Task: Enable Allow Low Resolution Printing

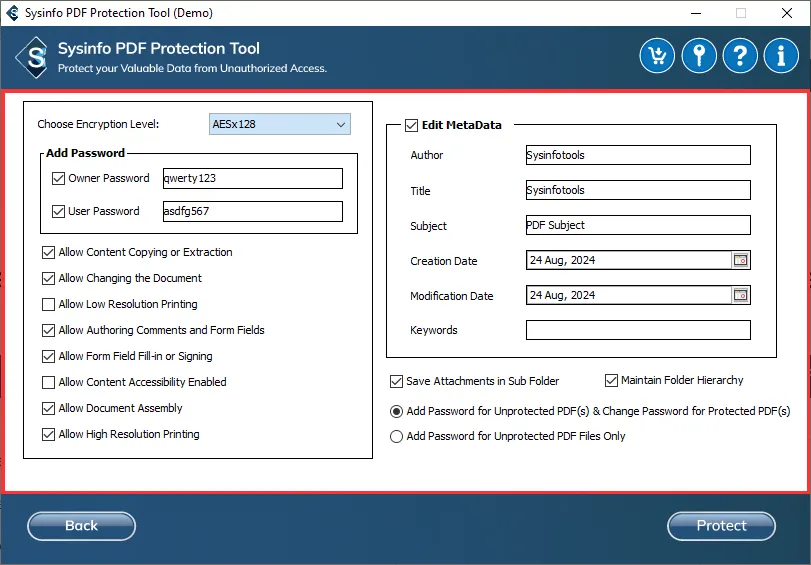Action: point(49,304)
